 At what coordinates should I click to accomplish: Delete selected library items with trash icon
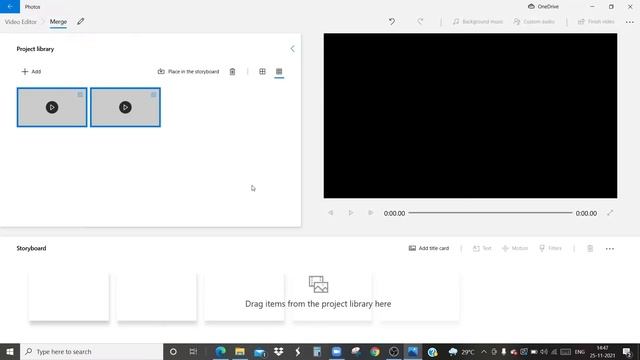click(x=232, y=71)
